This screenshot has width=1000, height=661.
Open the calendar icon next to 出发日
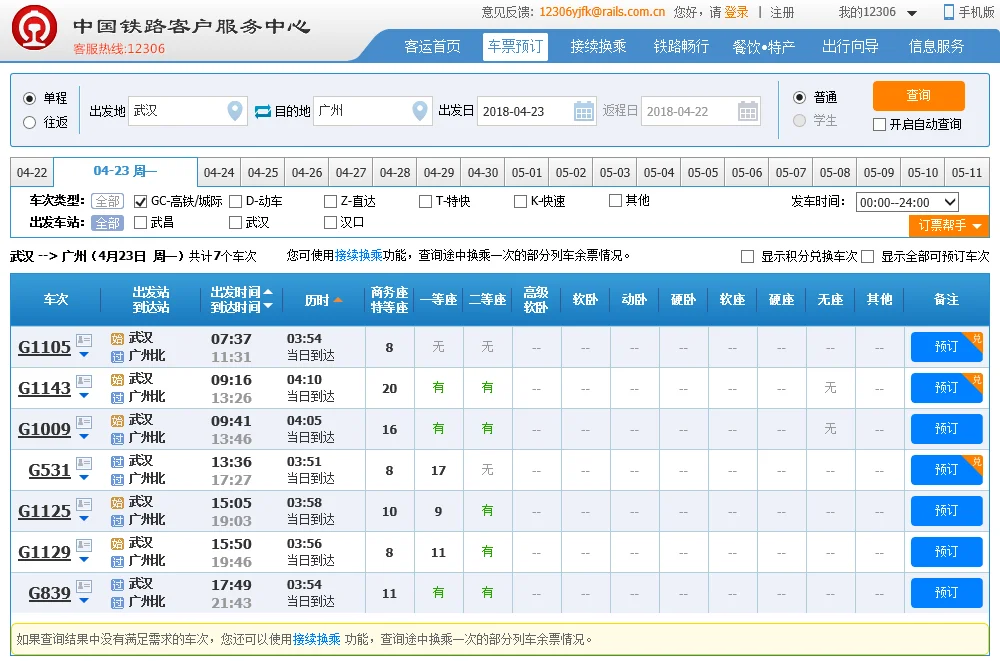[584, 111]
